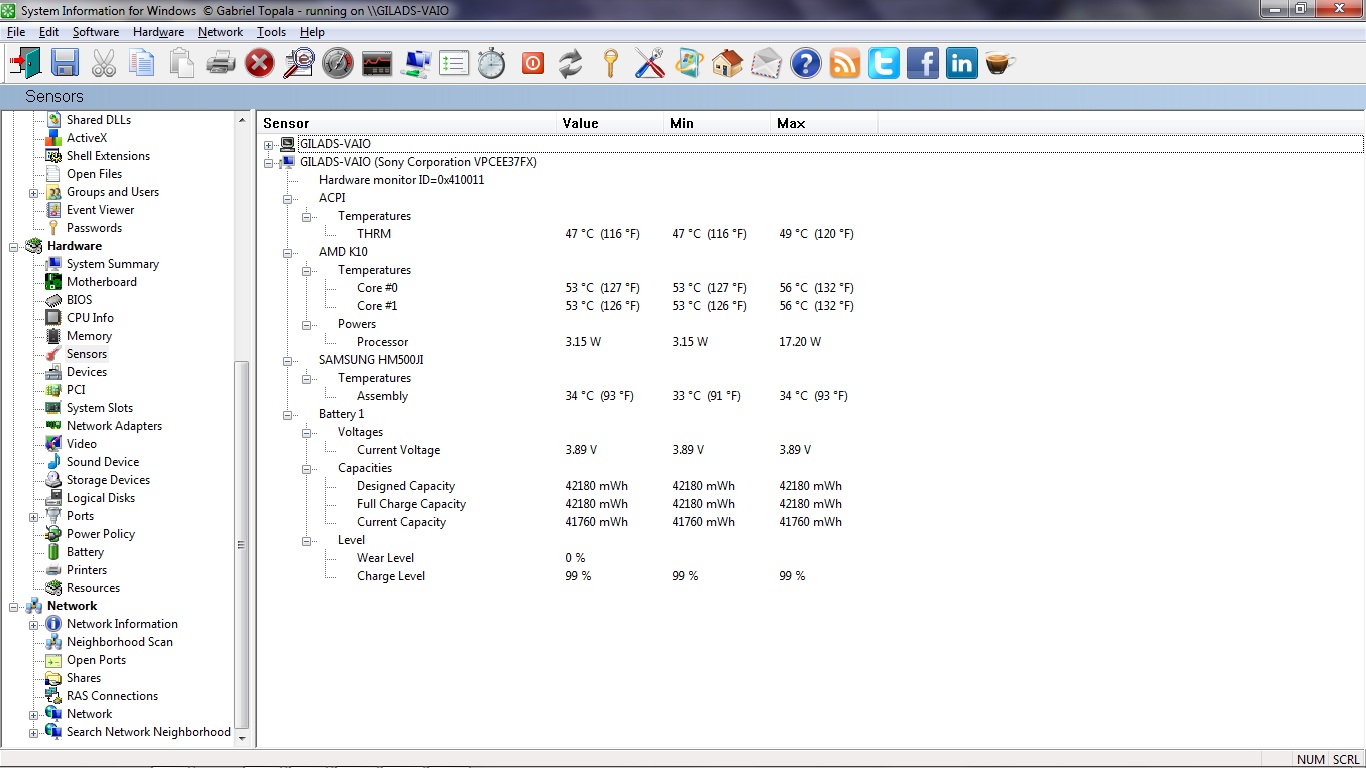Click the golden key toolbar icon
This screenshot has height=768, width=1366.
point(610,64)
